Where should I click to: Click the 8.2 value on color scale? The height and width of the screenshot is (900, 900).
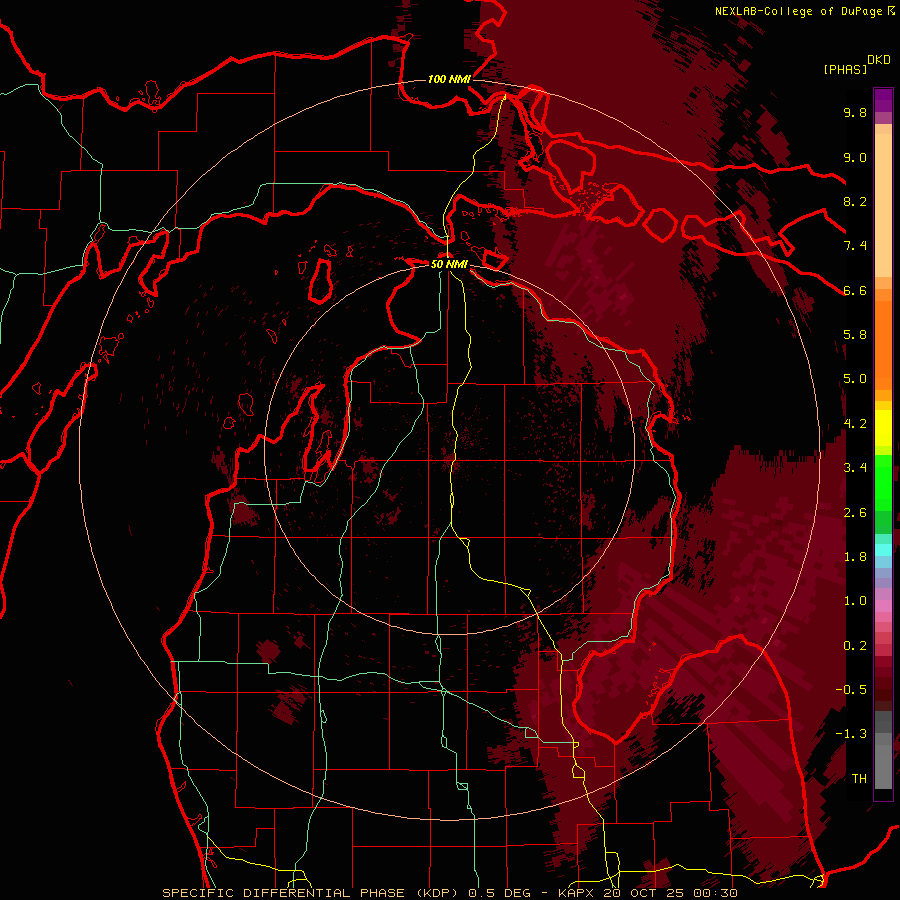tap(855, 201)
